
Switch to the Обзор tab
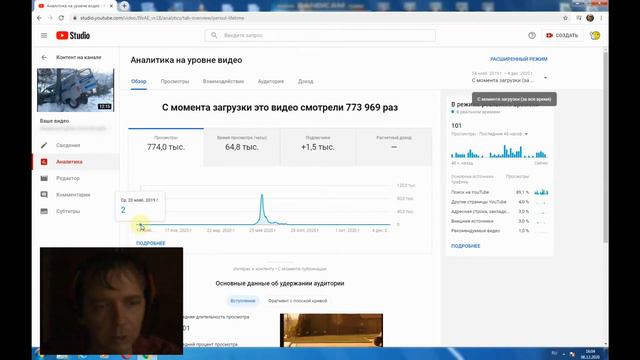pos(139,81)
